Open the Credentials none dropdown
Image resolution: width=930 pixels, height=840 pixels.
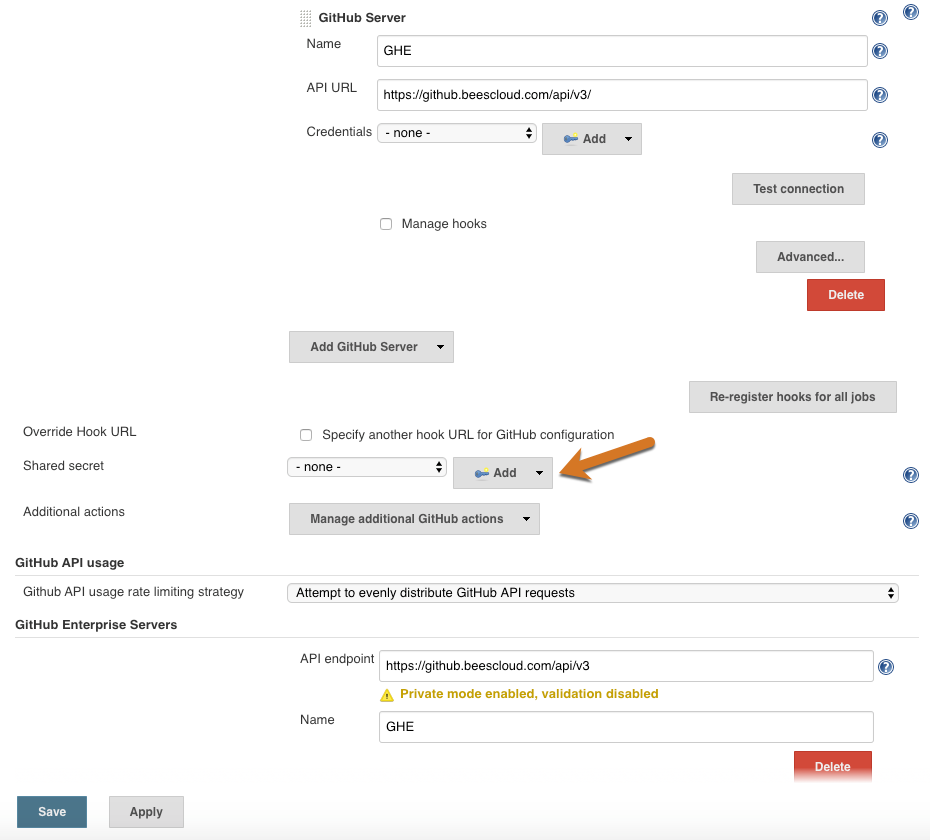tap(457, 133)
